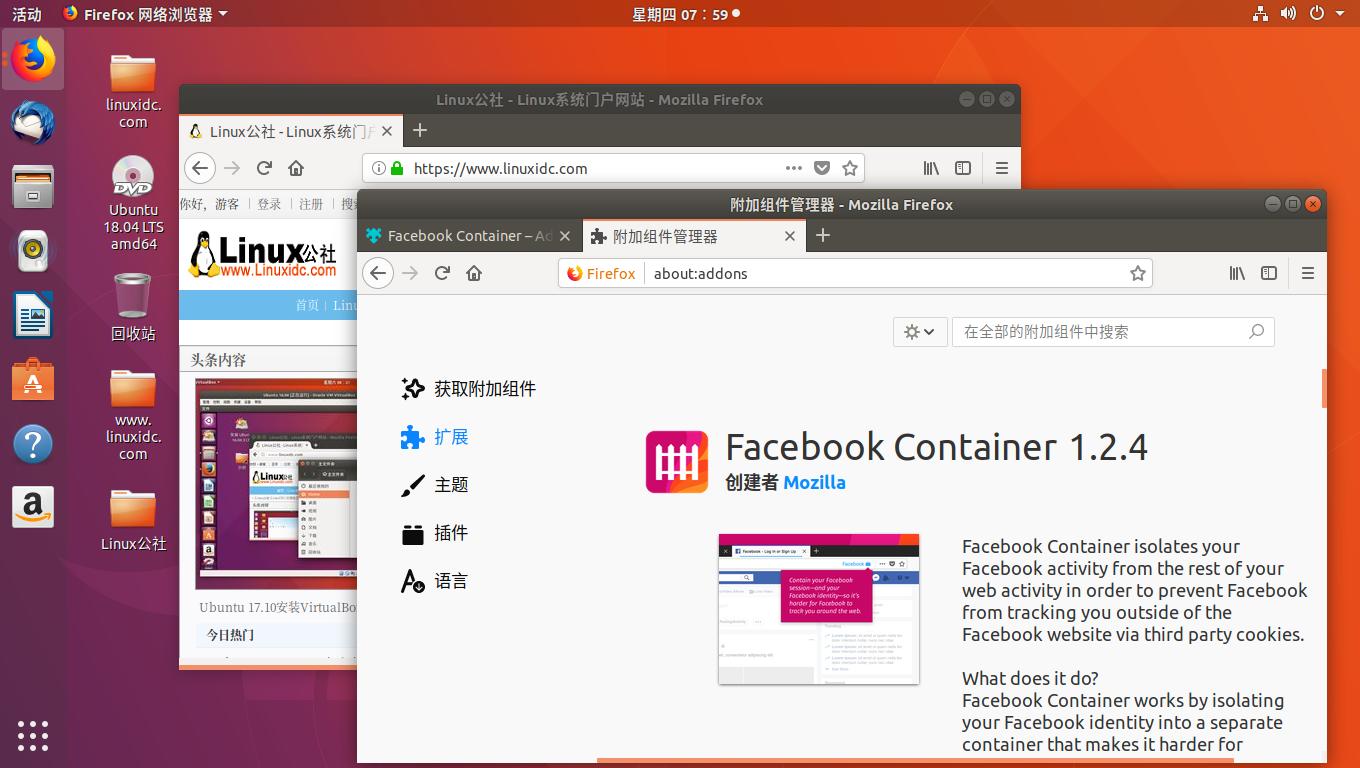The height and width of the screenshot is (768, 1360).
Task: Open the Facebook Container screenshot thumbnail
Action: (x=819, y=609)
